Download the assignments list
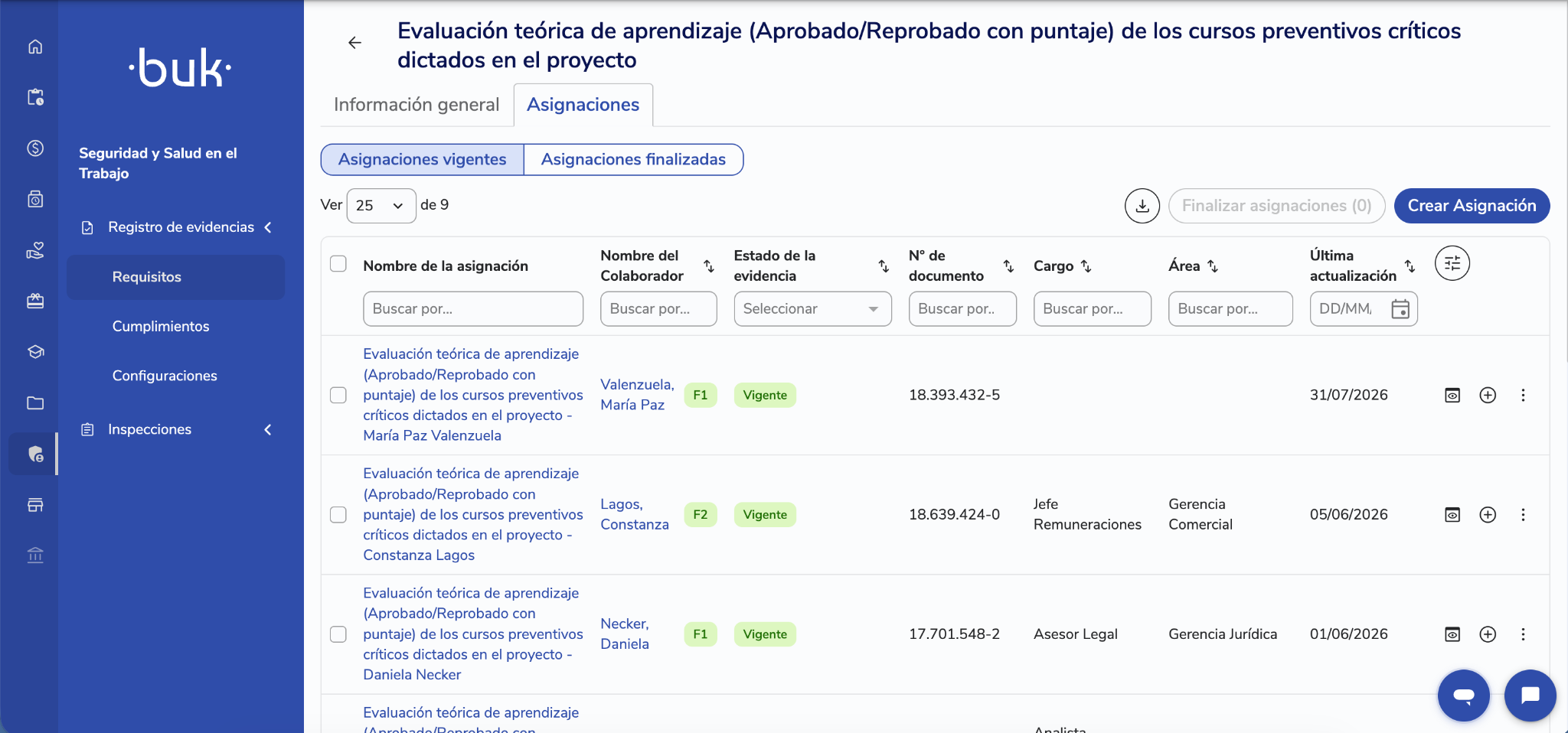 pyautogui.click(x=1142, y=206)
